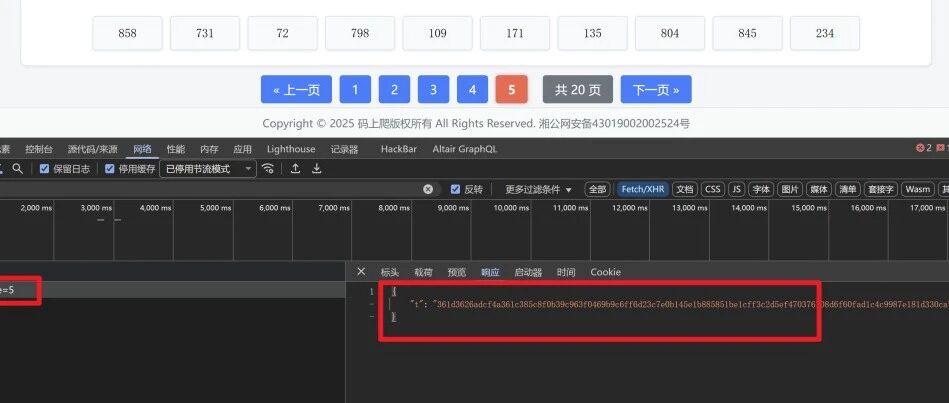This screenshot has height=403, width=949.
Task: Select the 媒体 request type filter
Action: (819, 189)
